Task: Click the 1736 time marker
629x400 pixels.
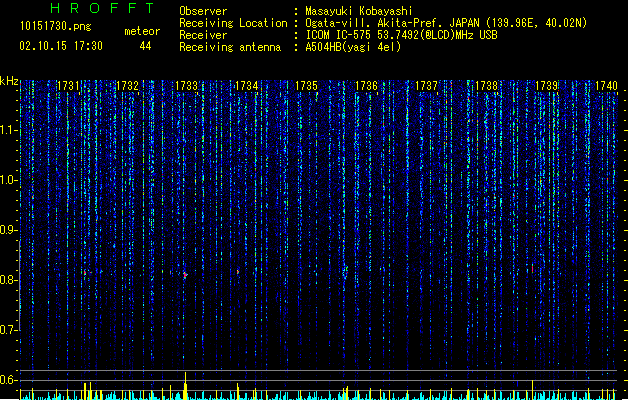Action: (x=366, y=86)
